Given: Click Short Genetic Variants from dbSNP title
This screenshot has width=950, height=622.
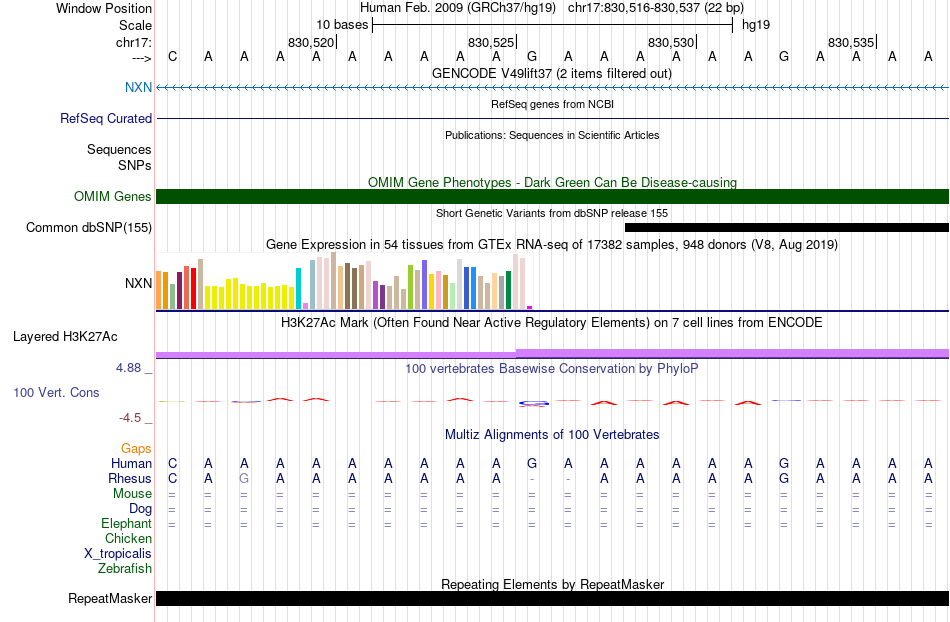Looking at the screenshot, I should pos(552,213).
